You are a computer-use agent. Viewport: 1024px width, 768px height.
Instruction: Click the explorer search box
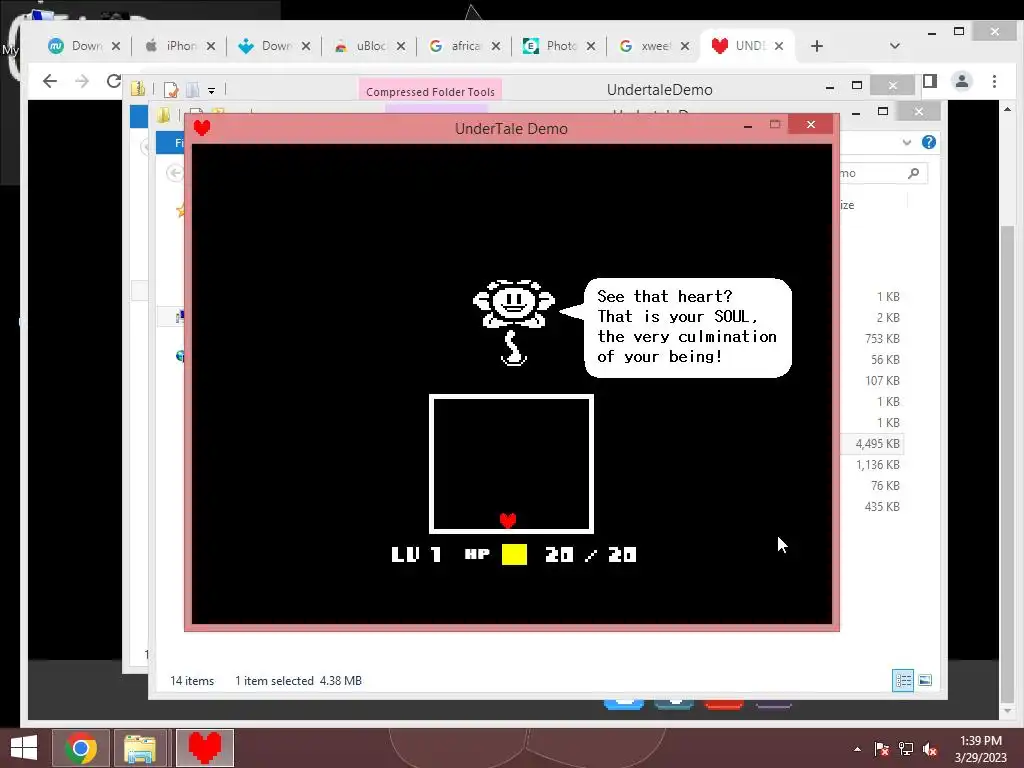882,173
